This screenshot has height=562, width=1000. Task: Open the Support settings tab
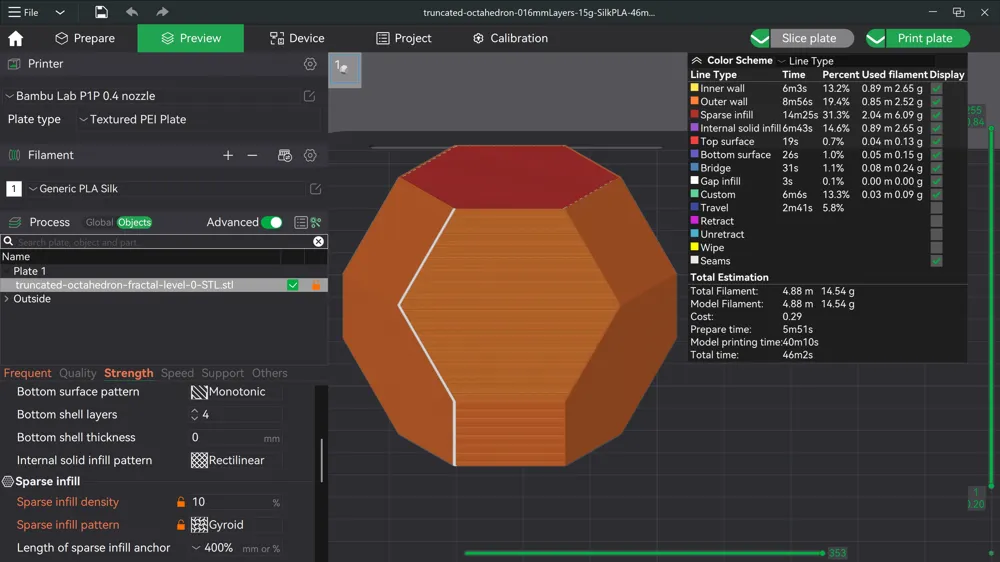point(223,373)
